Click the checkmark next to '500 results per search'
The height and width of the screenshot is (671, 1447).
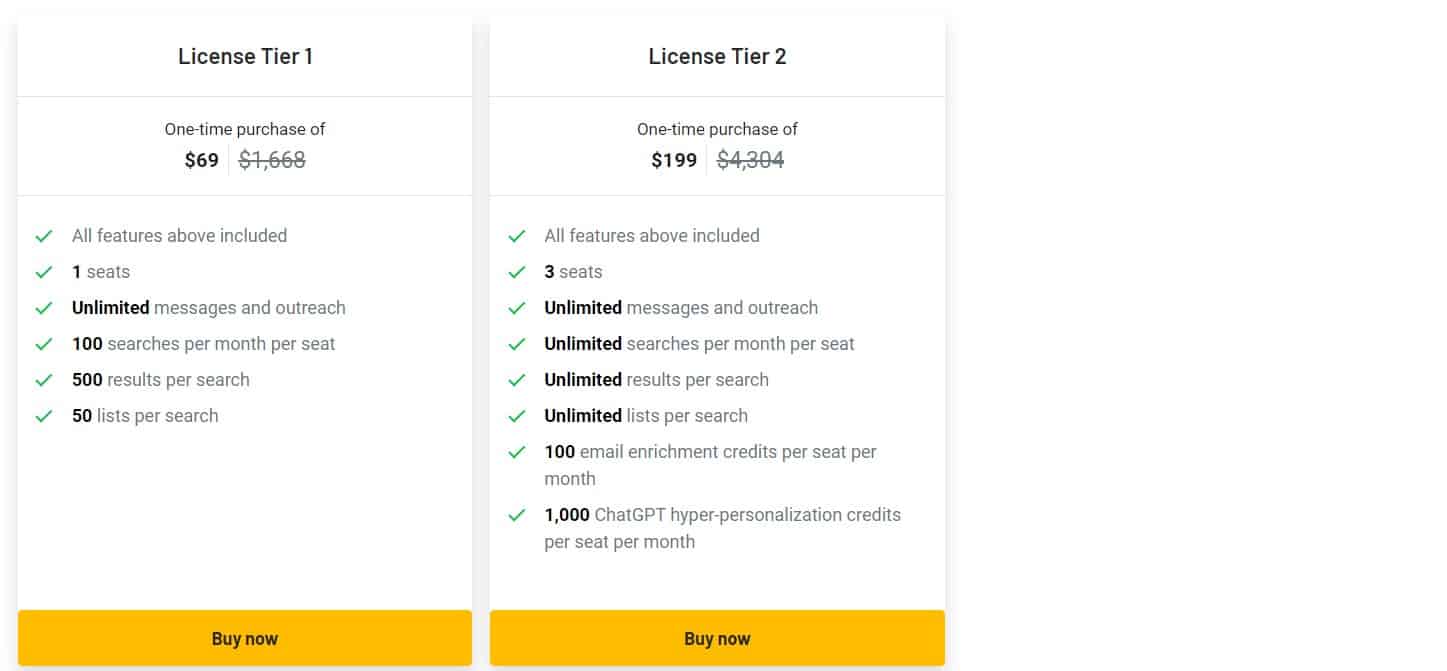point(44,379)
